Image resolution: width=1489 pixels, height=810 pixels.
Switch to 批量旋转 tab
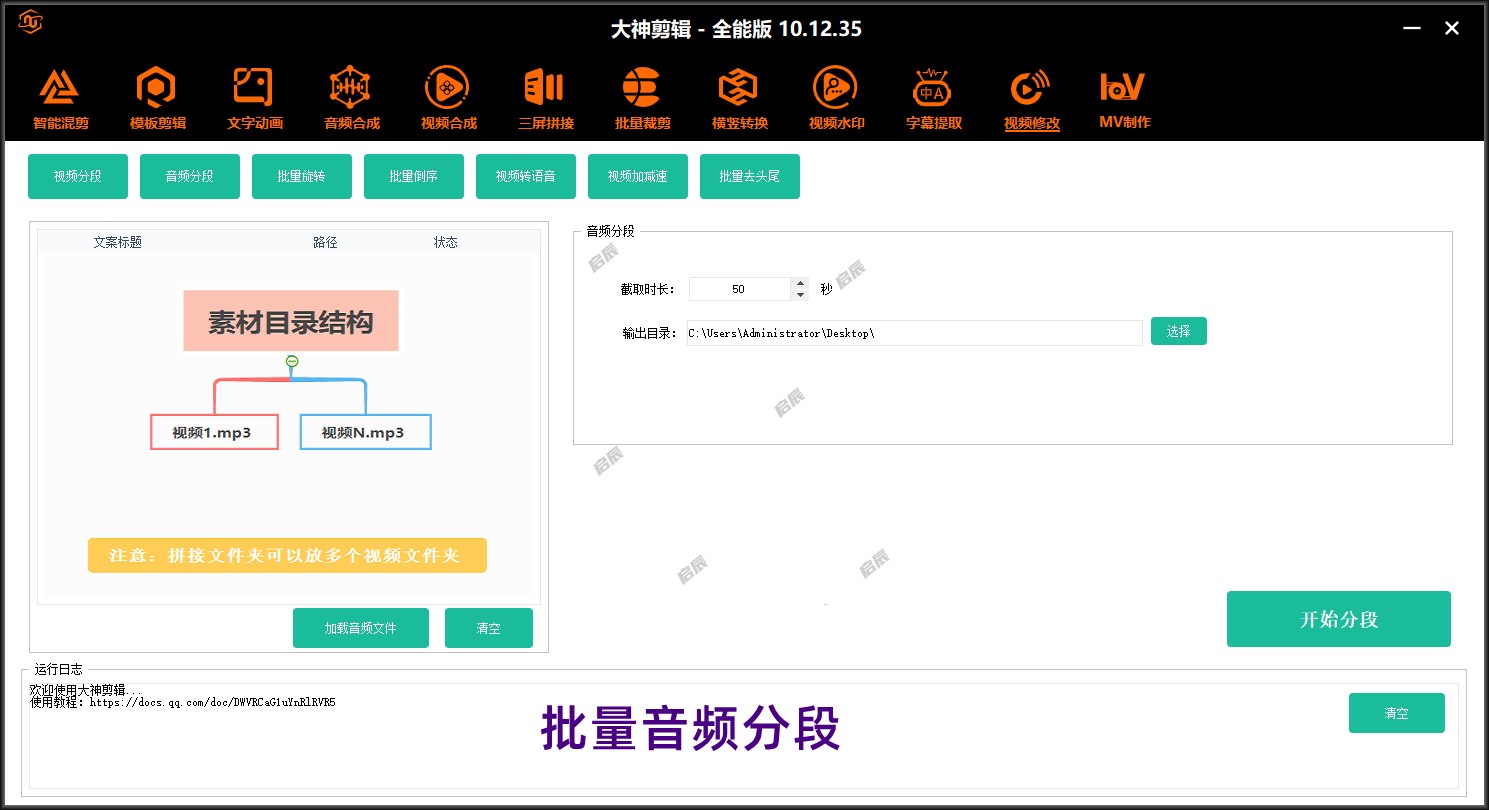pos(302,176)
